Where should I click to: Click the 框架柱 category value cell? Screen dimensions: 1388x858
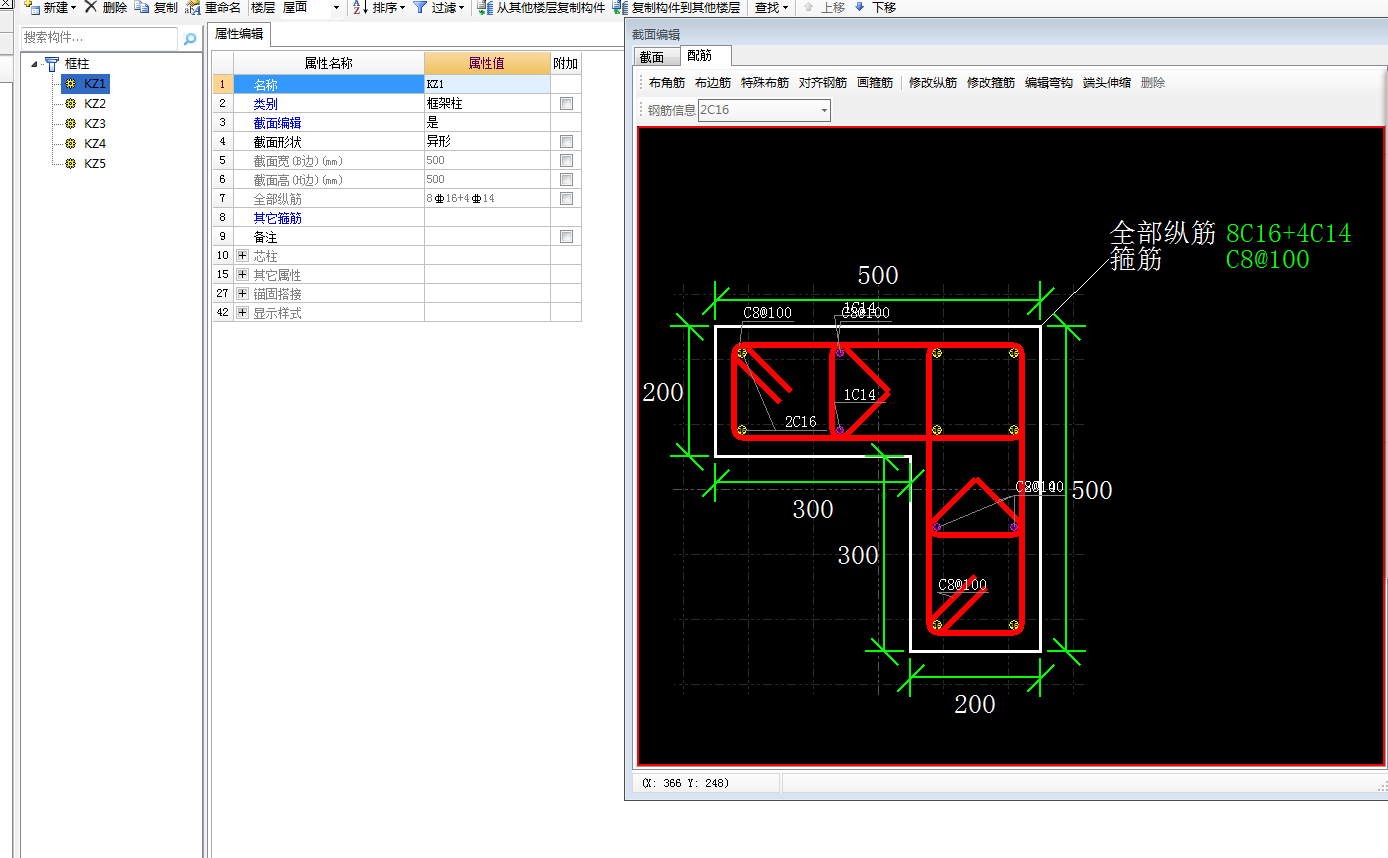click(487, 103)
